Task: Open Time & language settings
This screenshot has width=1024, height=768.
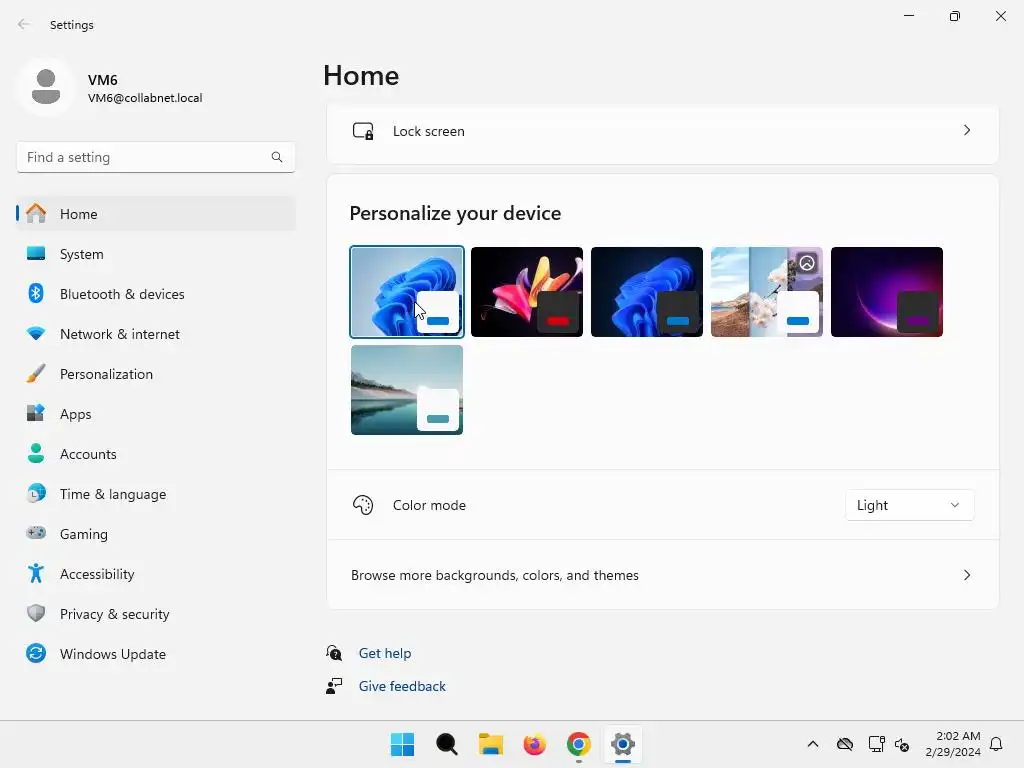Action: [x=156, y=494]
